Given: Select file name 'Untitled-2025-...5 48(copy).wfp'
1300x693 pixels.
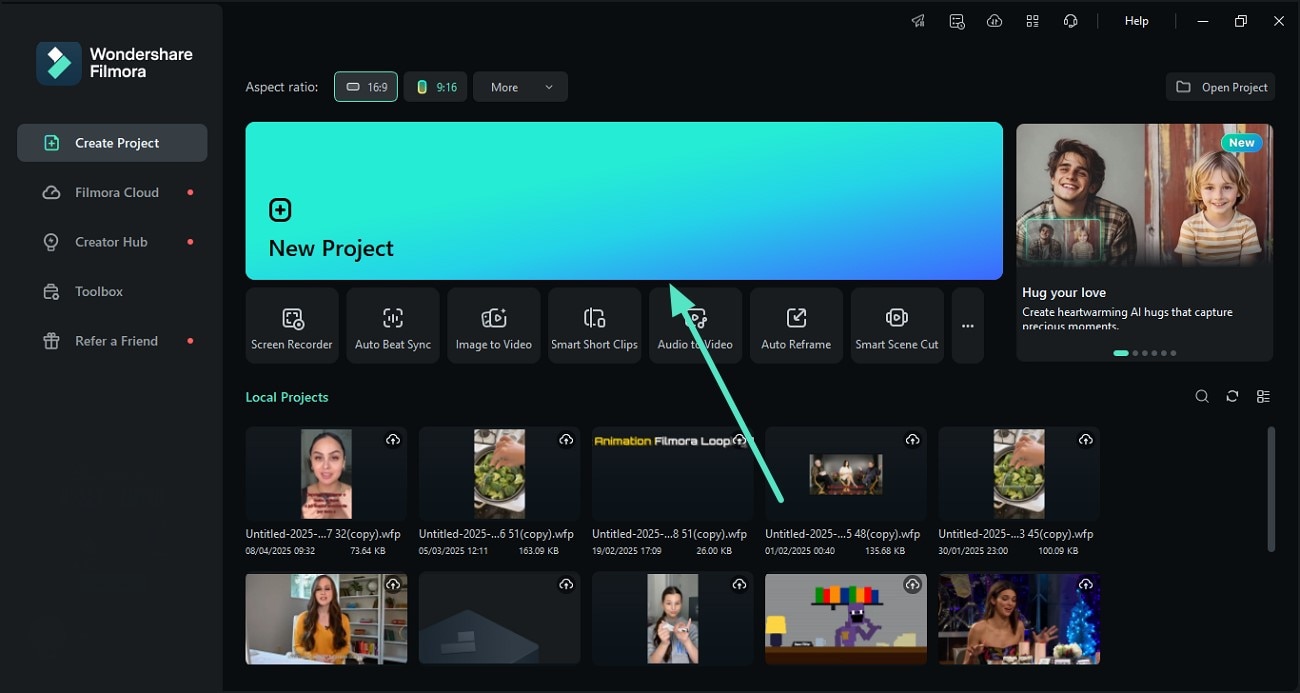Looking at the screenshot, I should pyautogui.click(x=842, y=534).
